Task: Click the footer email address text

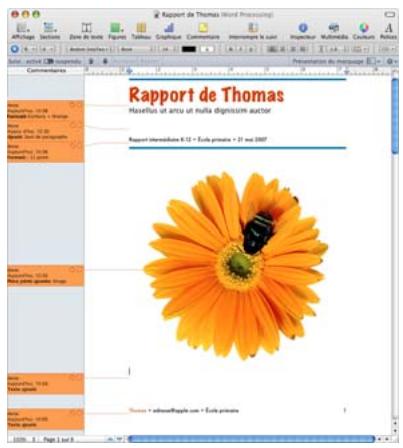Action: point(176,410)
